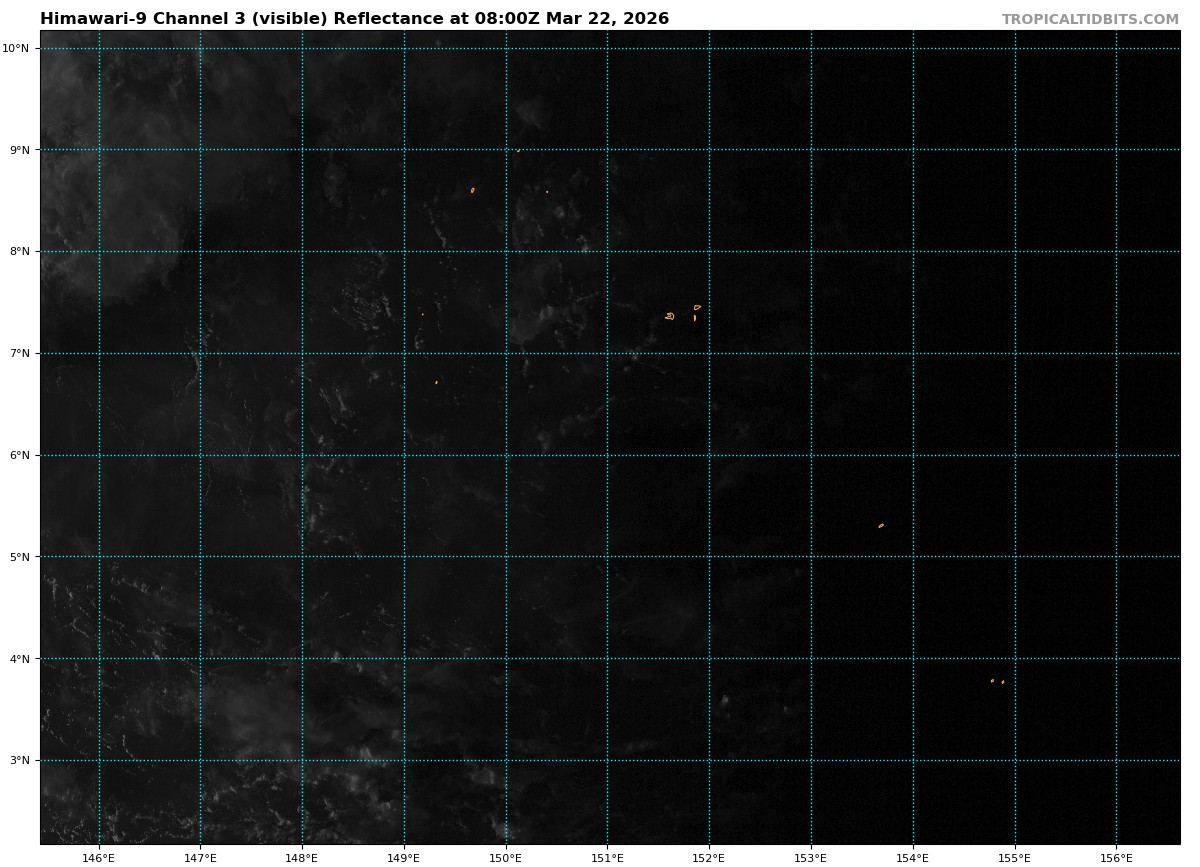Click the island outline near 5.3°N 153.7°E
The width and height of the screenshot is (1200, 867).
881,525
